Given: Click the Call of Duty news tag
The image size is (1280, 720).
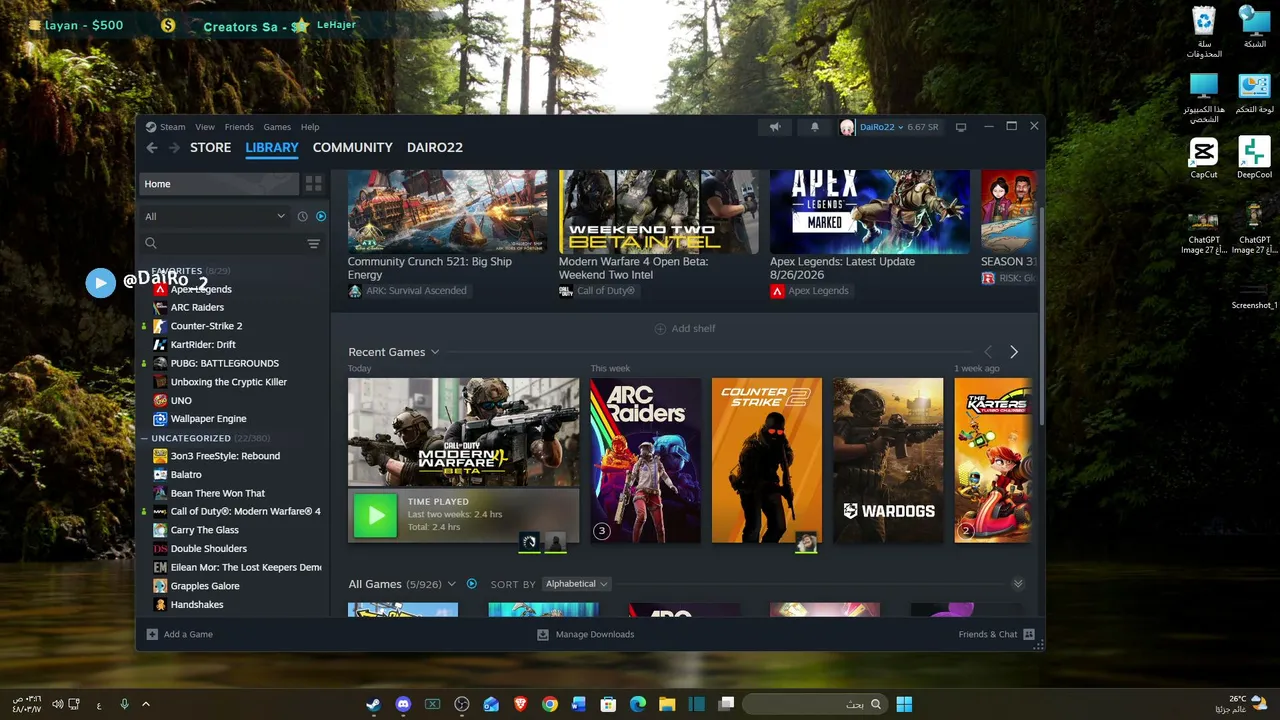Looking at the screenshot, I should [597, 291].
